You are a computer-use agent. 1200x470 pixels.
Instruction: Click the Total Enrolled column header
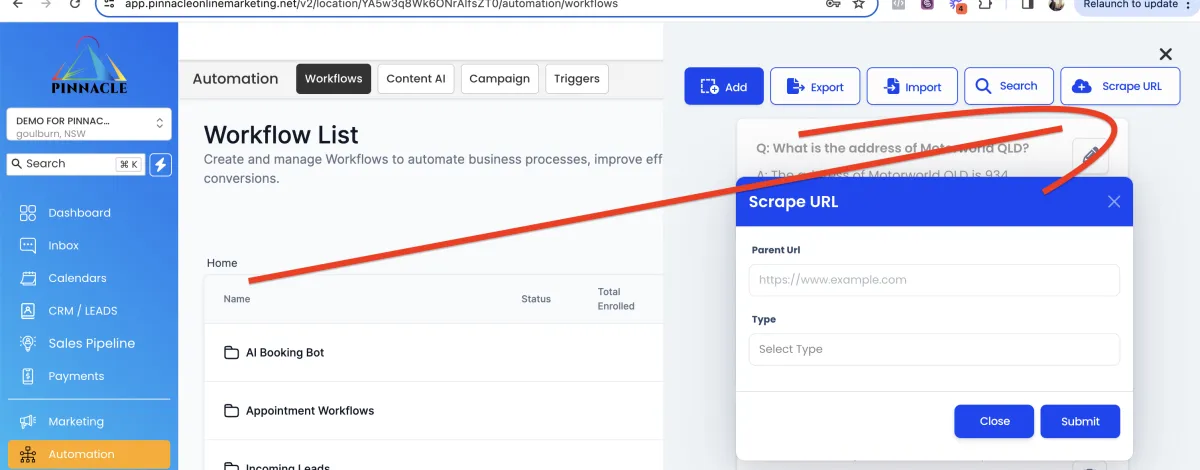click(616, 299)
